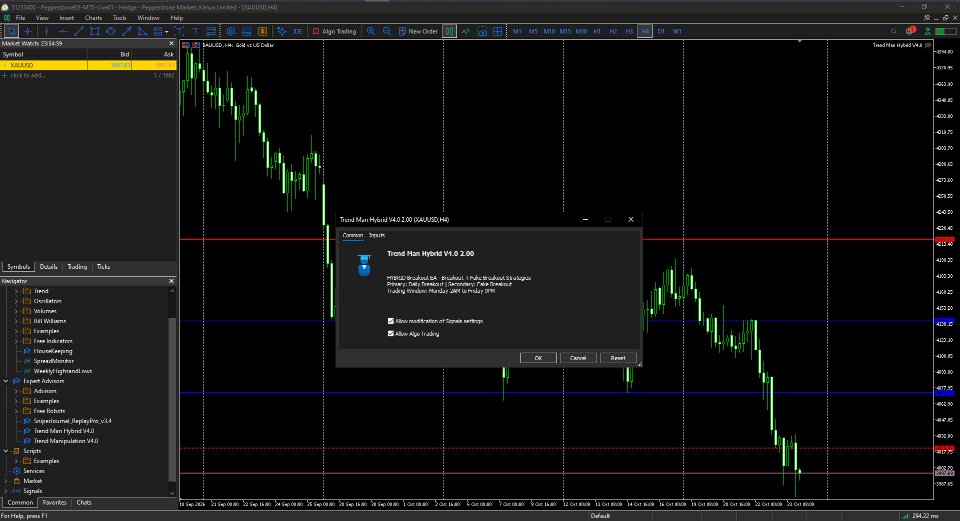Switch chart to bar chart style

(x=449, y=31)
